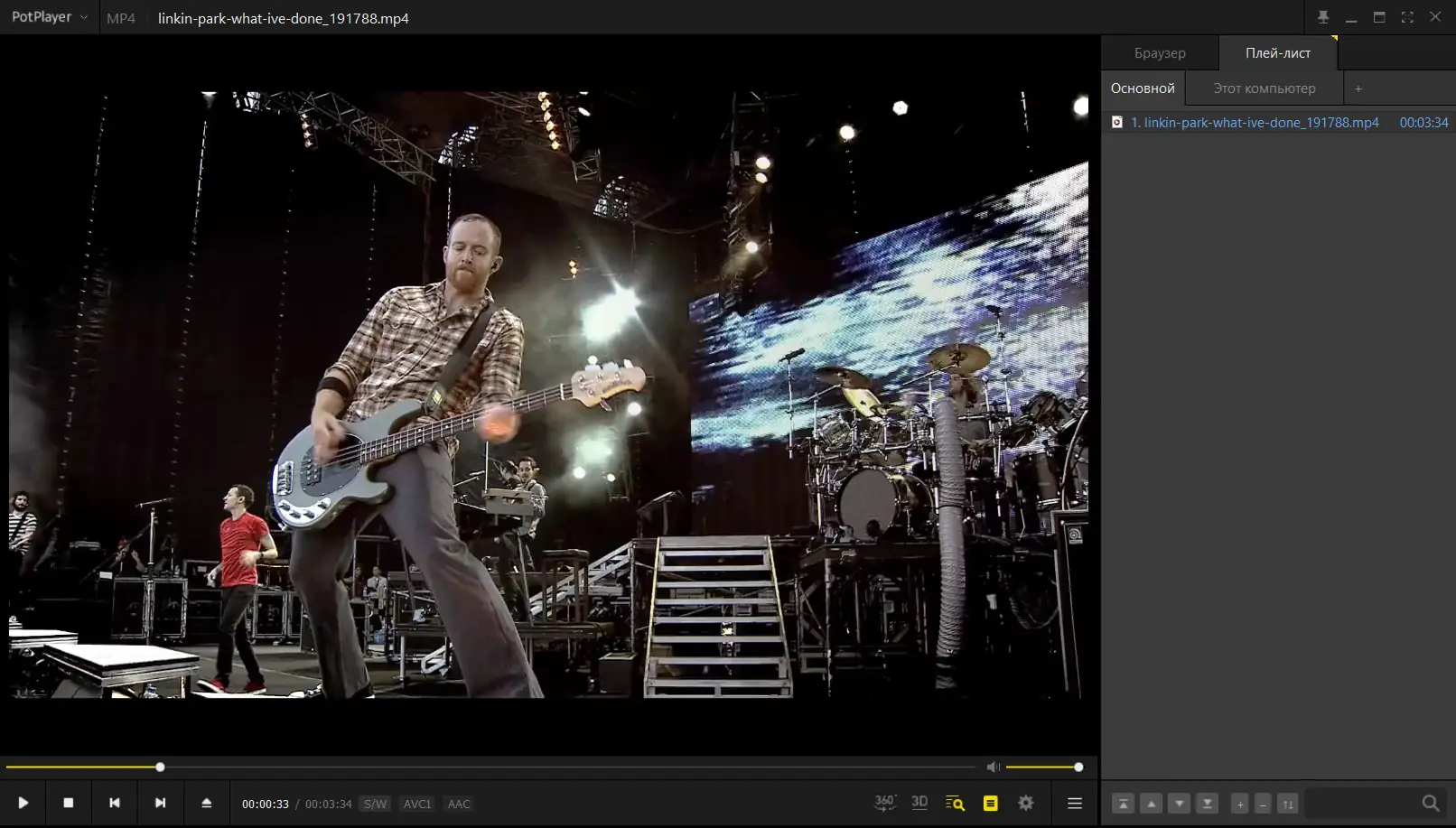Select linkin-park-what-ive-done_191788.mp4 in the playlist
This screenshot has height=828, width=1456.
(x=1279, y=123)
